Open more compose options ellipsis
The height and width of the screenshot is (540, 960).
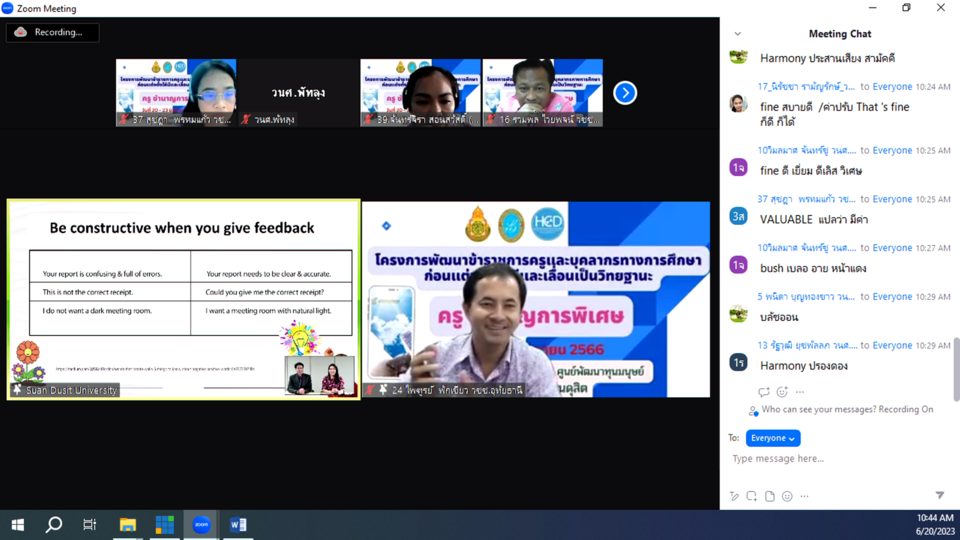(804, 496)
